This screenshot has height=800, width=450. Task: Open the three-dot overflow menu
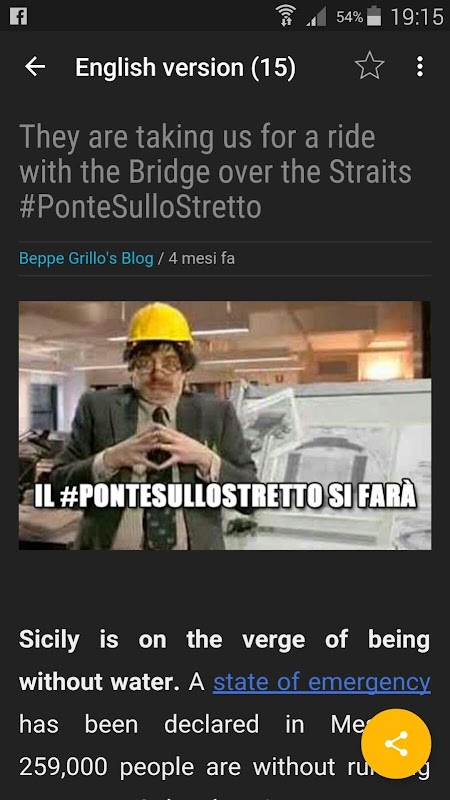pos(419,66)
